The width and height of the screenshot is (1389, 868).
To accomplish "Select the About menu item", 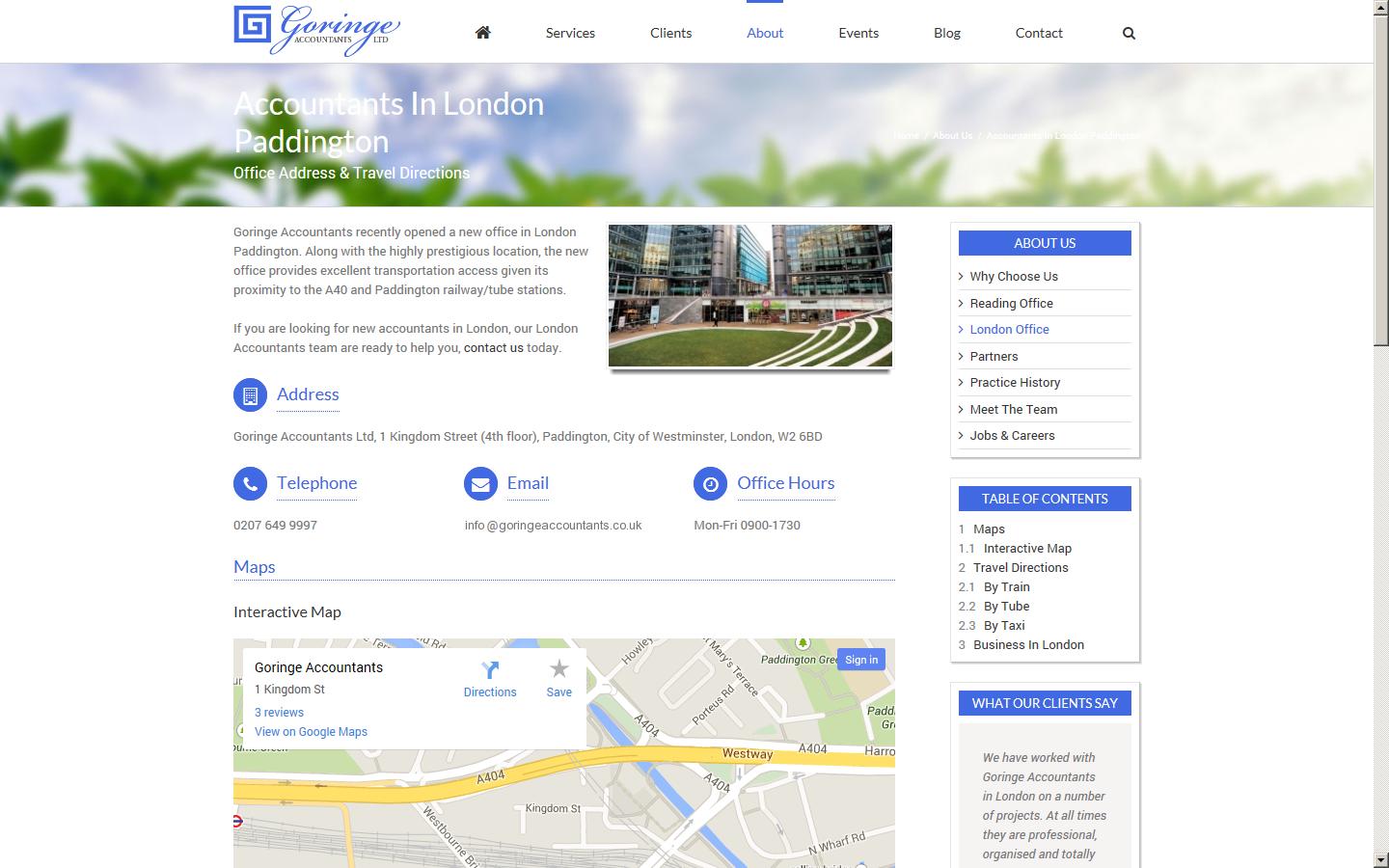I will click(x=765, y=32).
